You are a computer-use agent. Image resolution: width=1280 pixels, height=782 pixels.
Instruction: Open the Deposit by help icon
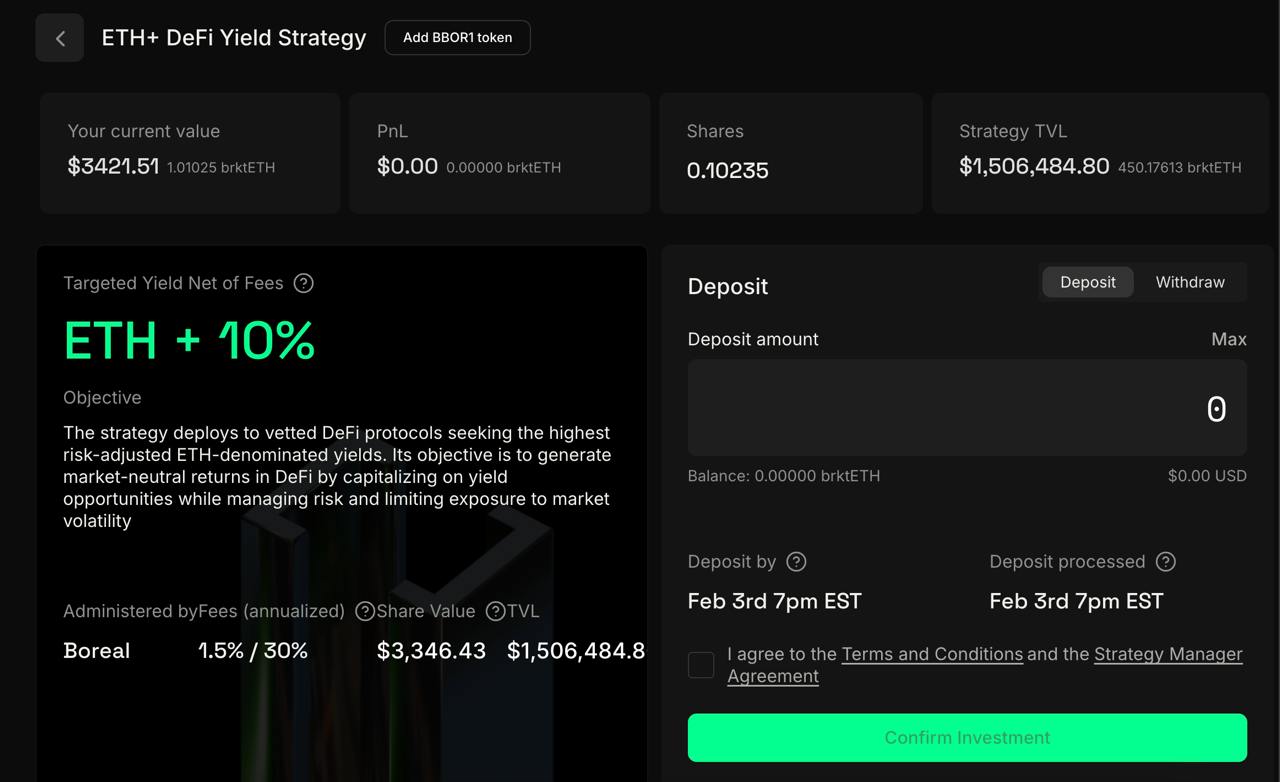coord(796,562)
